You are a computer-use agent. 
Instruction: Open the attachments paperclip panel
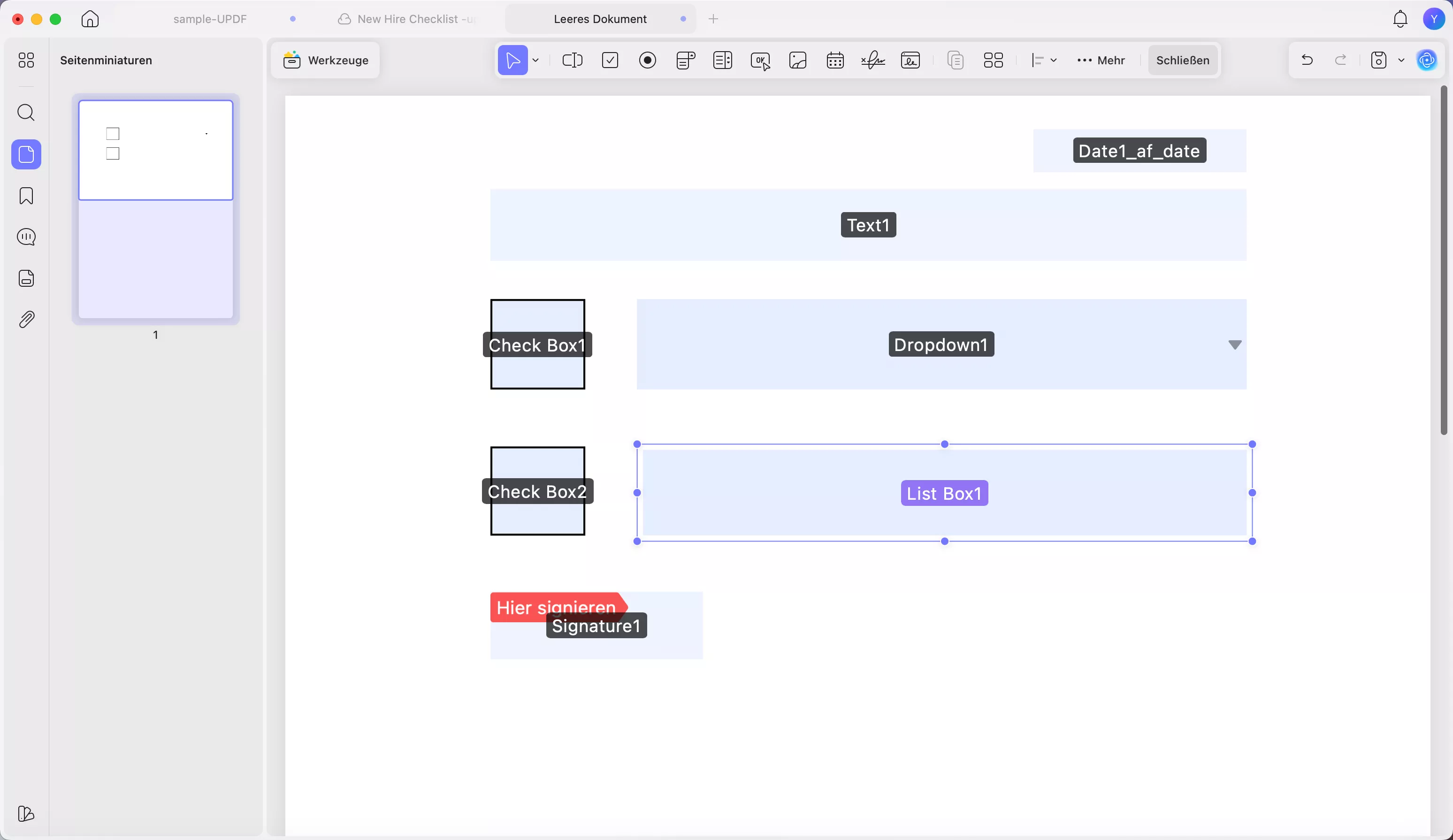26,320
